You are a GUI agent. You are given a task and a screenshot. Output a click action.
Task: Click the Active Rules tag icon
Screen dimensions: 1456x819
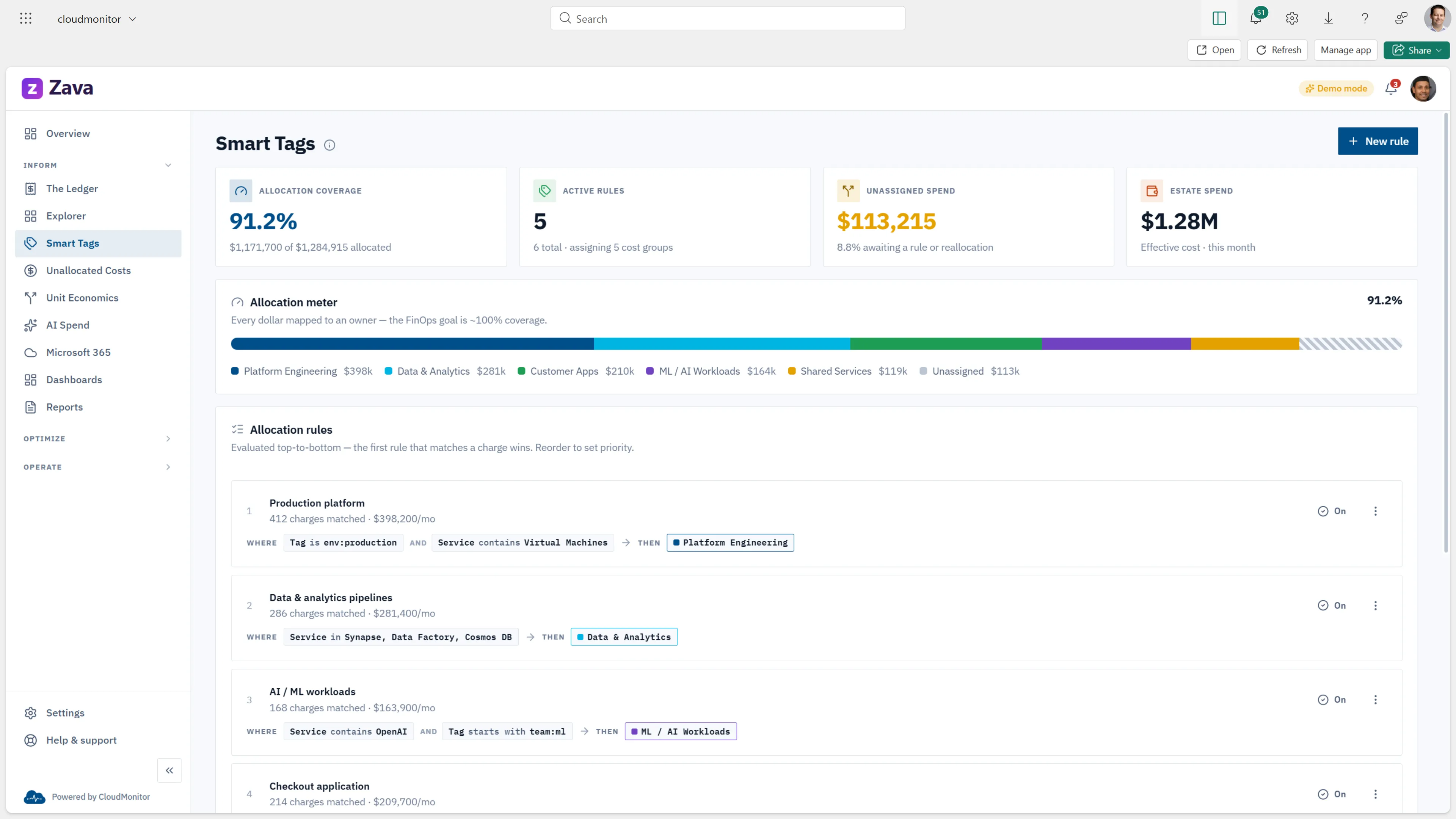544,191
